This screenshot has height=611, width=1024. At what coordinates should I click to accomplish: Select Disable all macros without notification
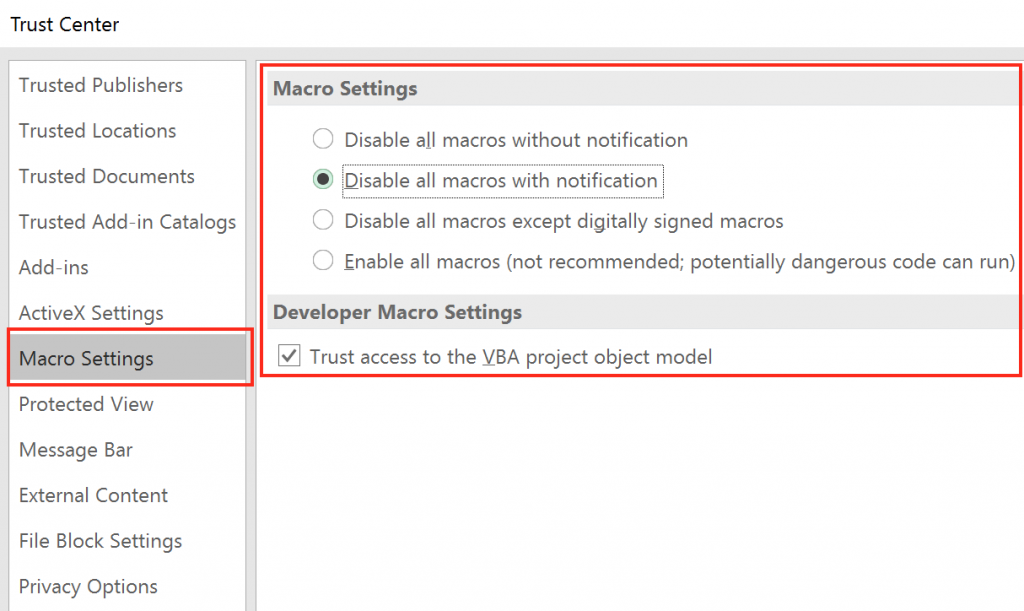pos(322,139)
